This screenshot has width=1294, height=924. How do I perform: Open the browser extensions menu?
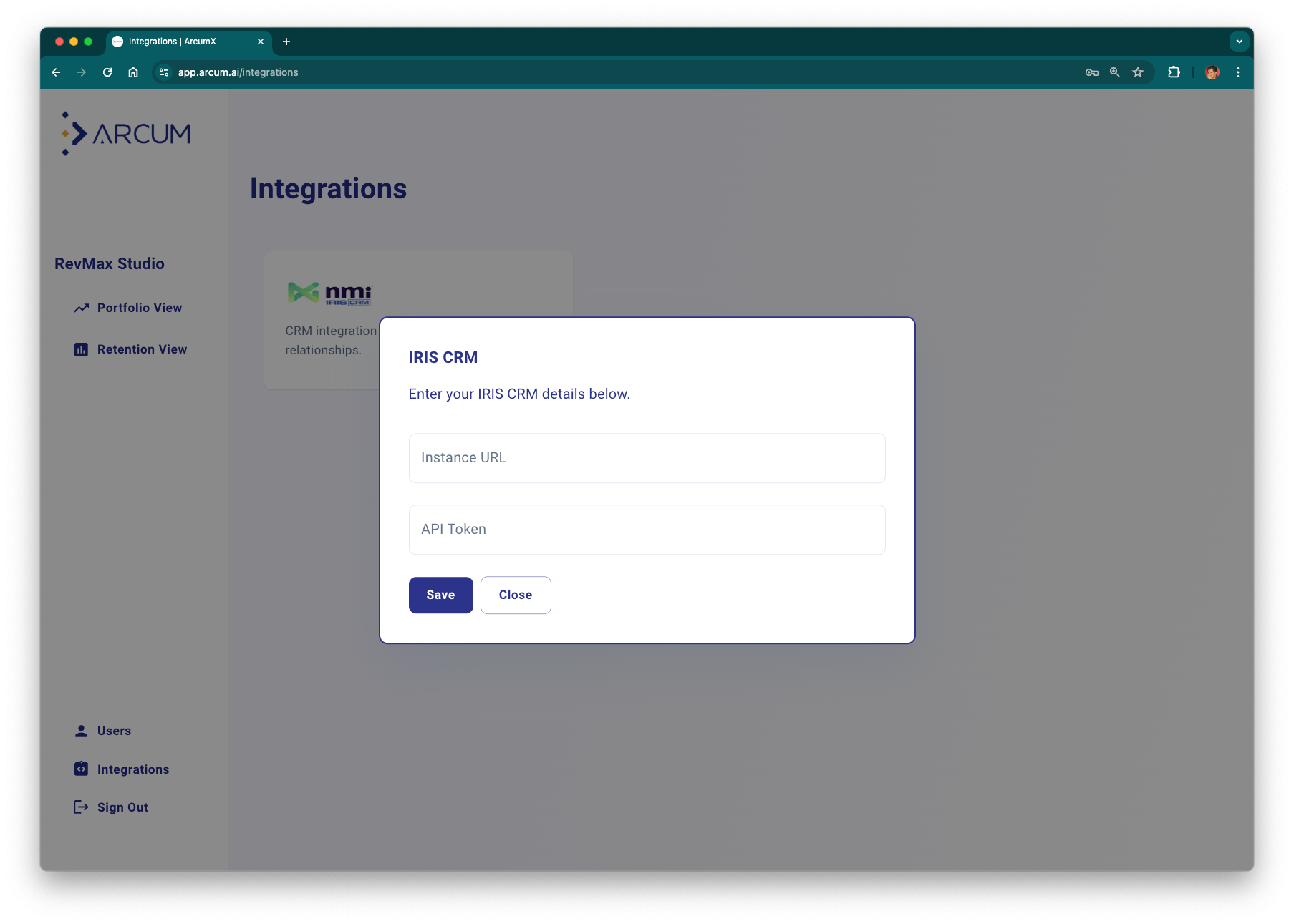pyautogui.click(x=1174, y=72)
